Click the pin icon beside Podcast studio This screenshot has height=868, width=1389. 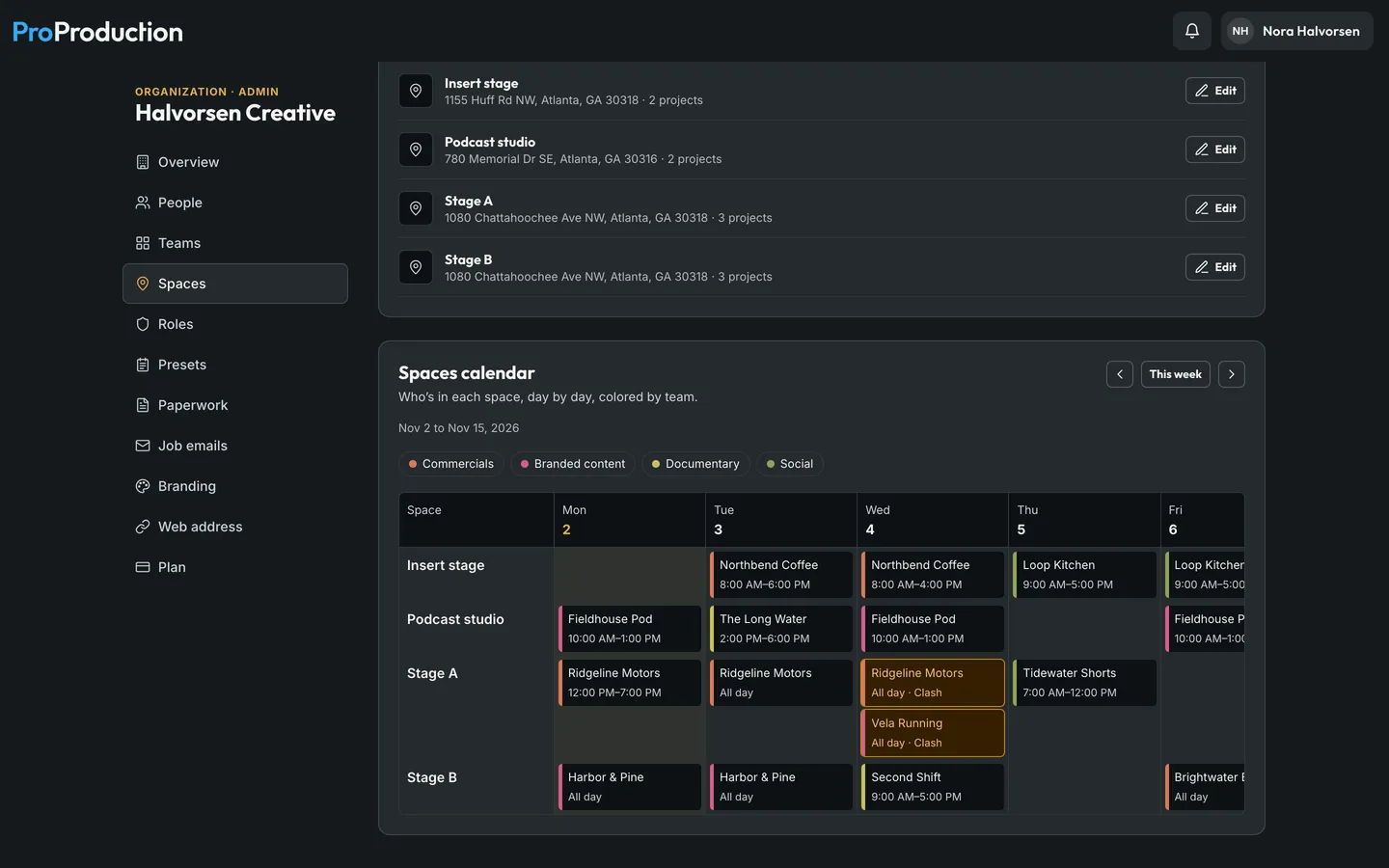(416, 149)
